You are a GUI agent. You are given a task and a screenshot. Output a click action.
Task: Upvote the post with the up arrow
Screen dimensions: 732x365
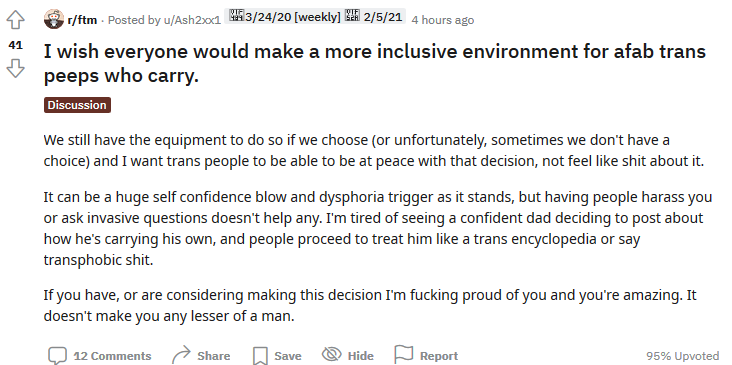pos(15,20)
